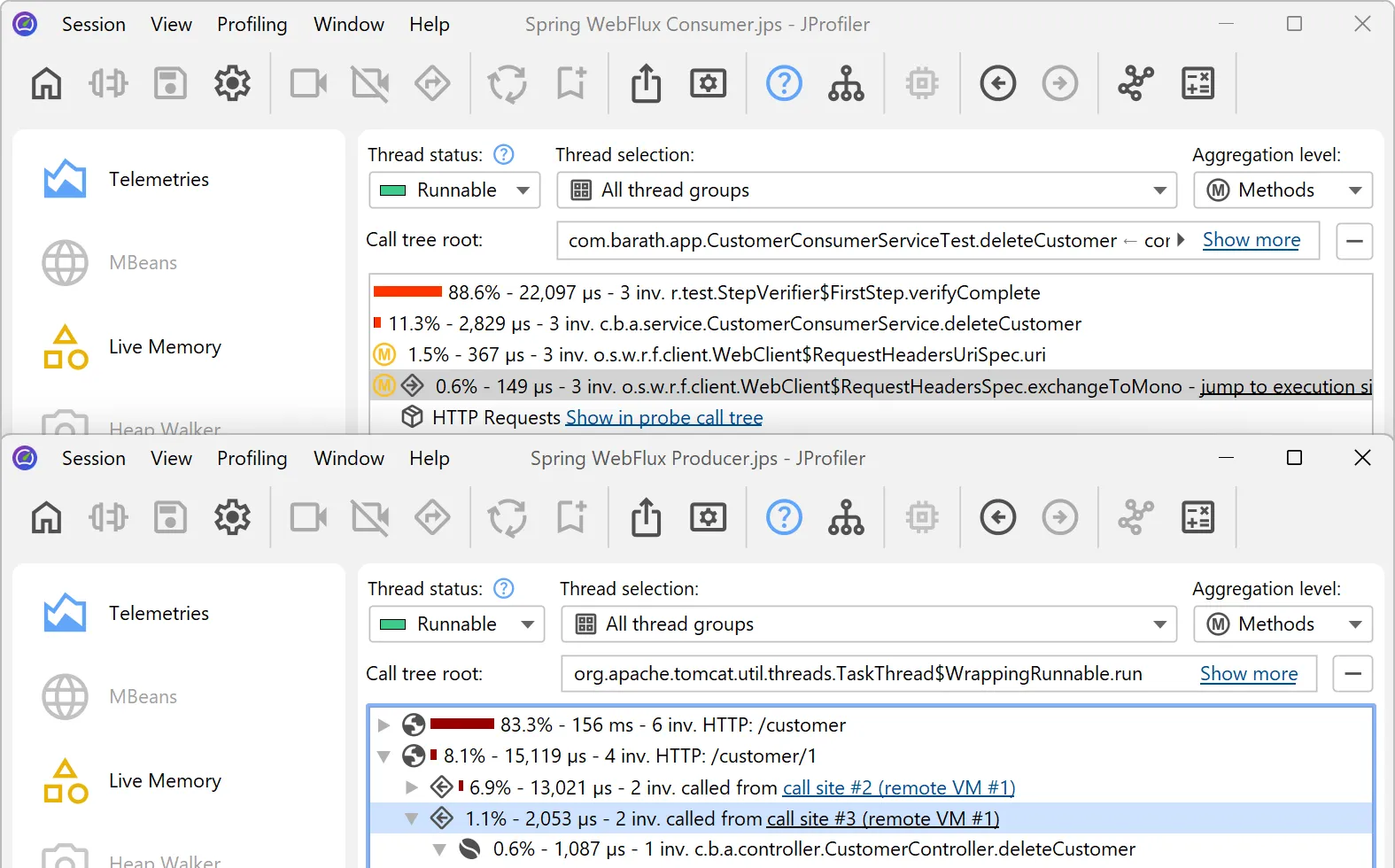Open call site #3 (remote VM #1) link
The width and height of the screenshot is (1395, 868).
point(883,819)
